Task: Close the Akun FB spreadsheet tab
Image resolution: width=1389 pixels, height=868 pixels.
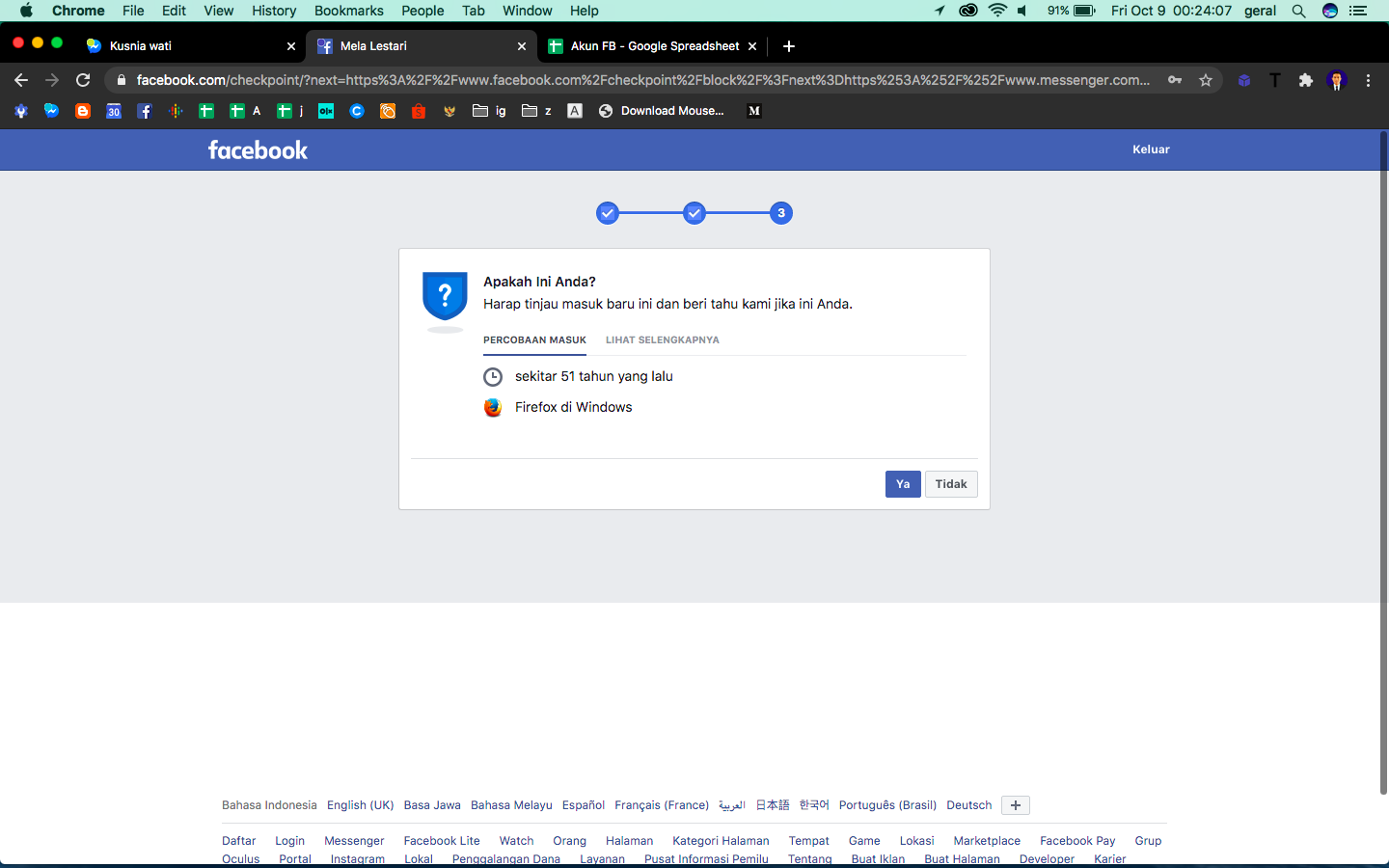Action: tap(752, 46)
